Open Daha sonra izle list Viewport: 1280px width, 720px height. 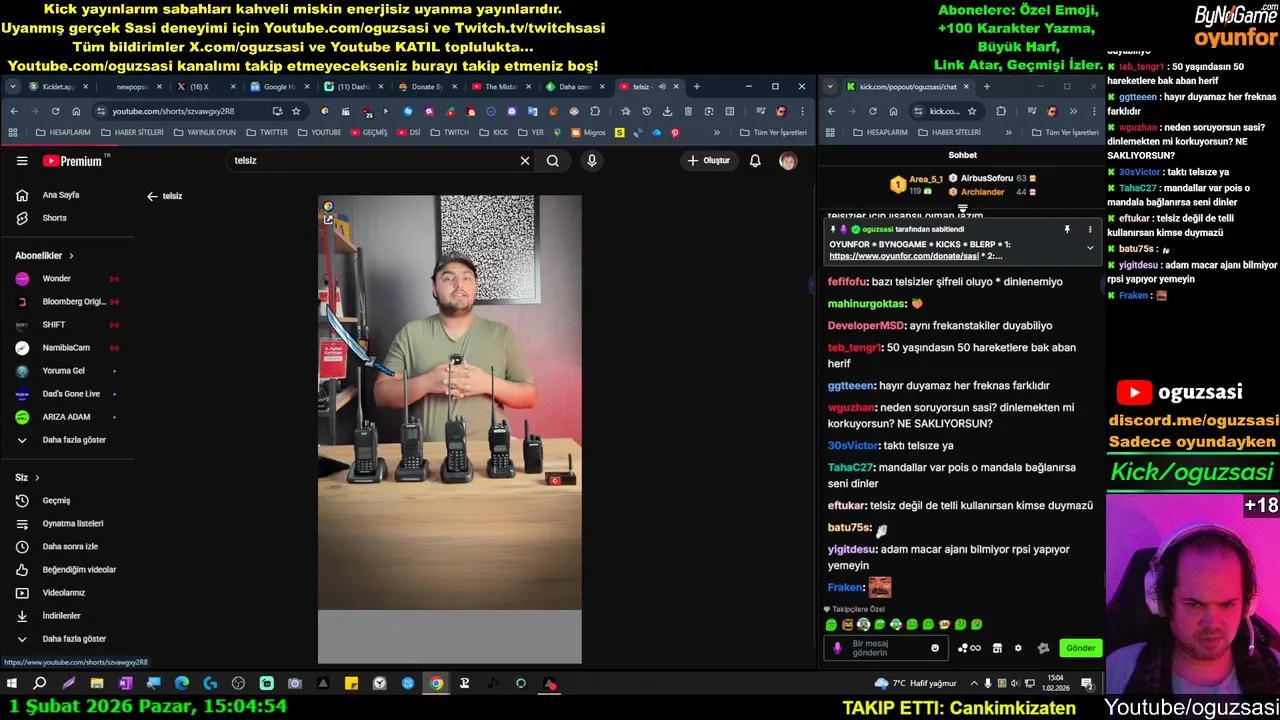68,546
